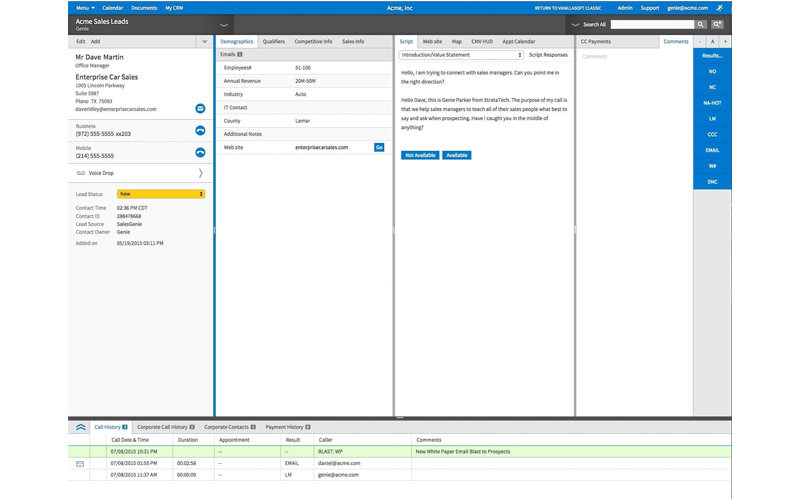Click the Search All input field
This screenshot has width=800, height=500.
pyautogui.click(x=652, y=24)
